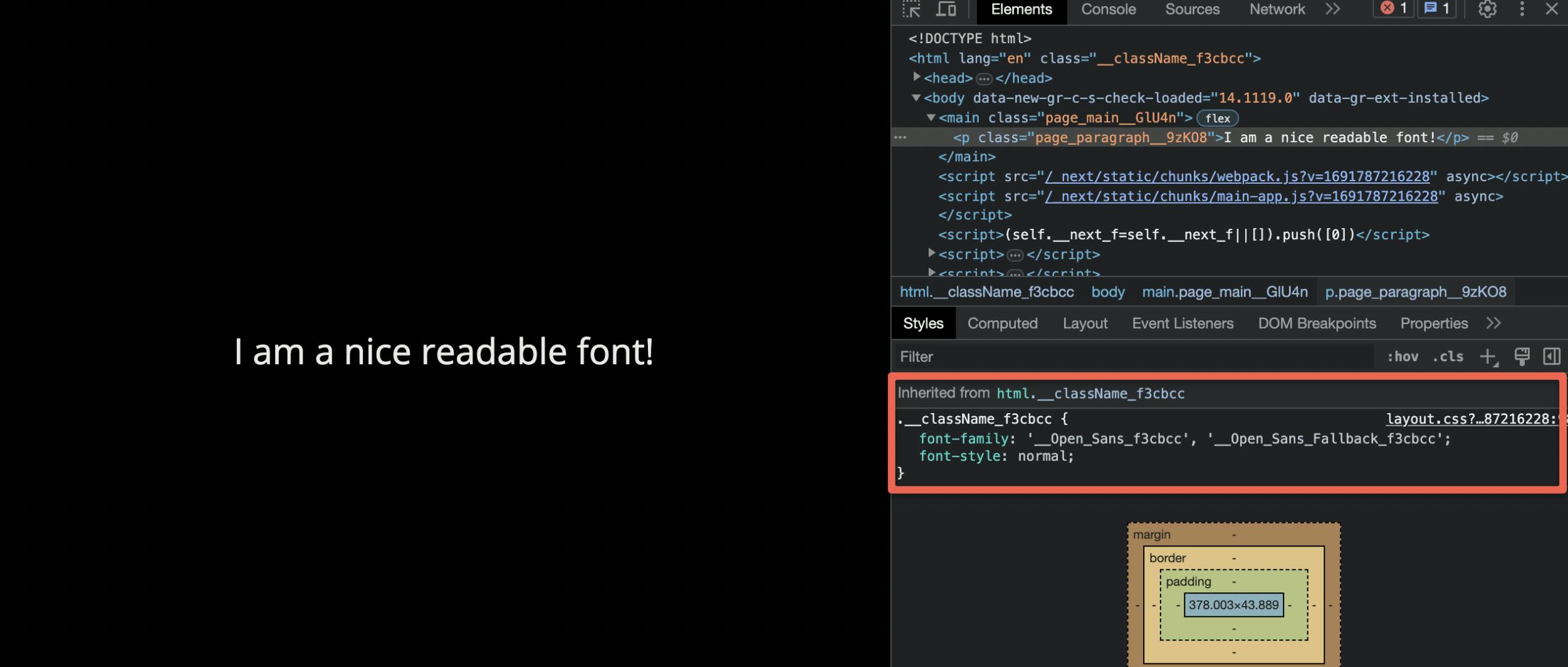
Task: Click the blue message count badge
Action: tap(1436, 9)
